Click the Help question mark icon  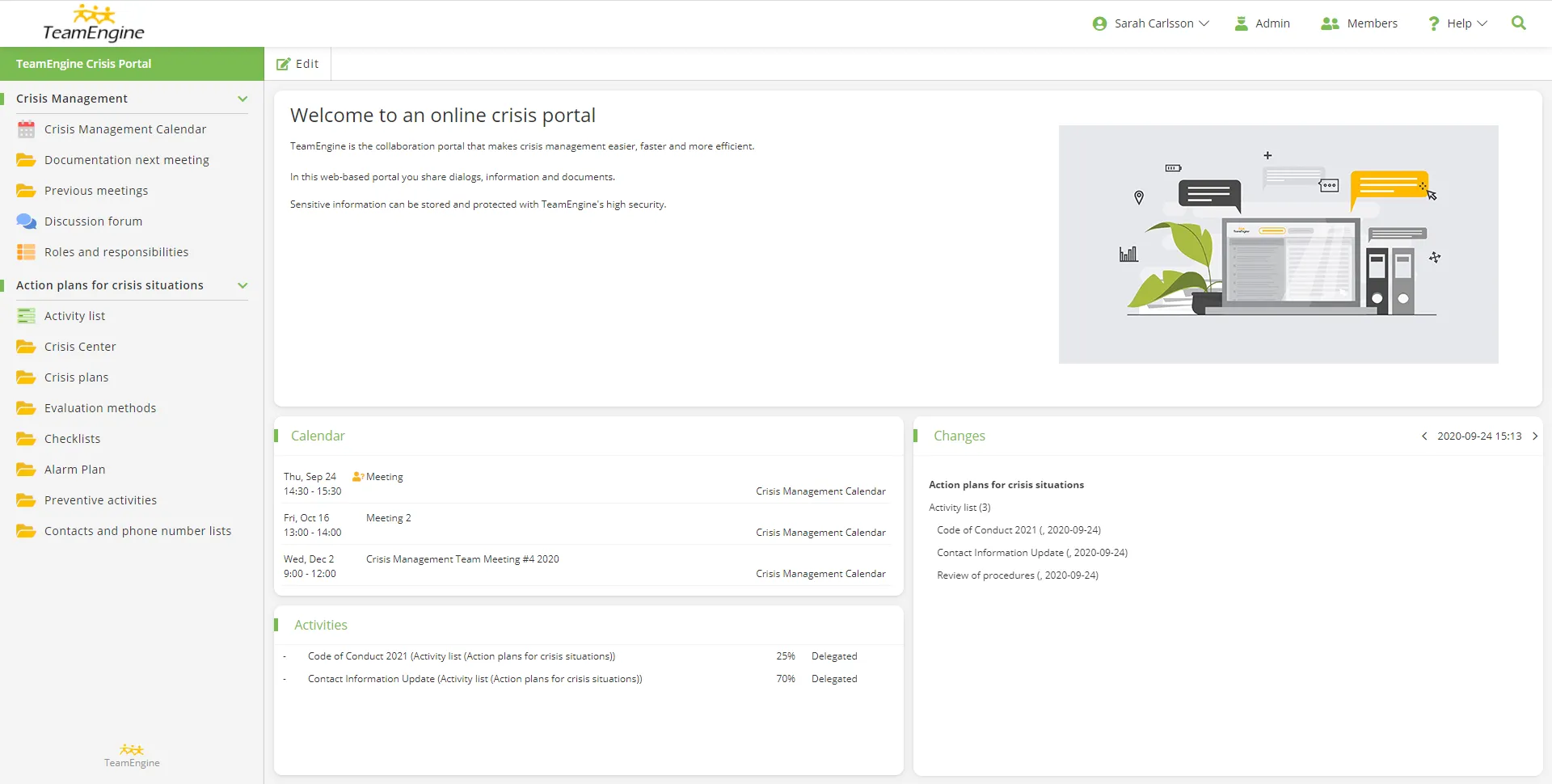(1434, 23)
